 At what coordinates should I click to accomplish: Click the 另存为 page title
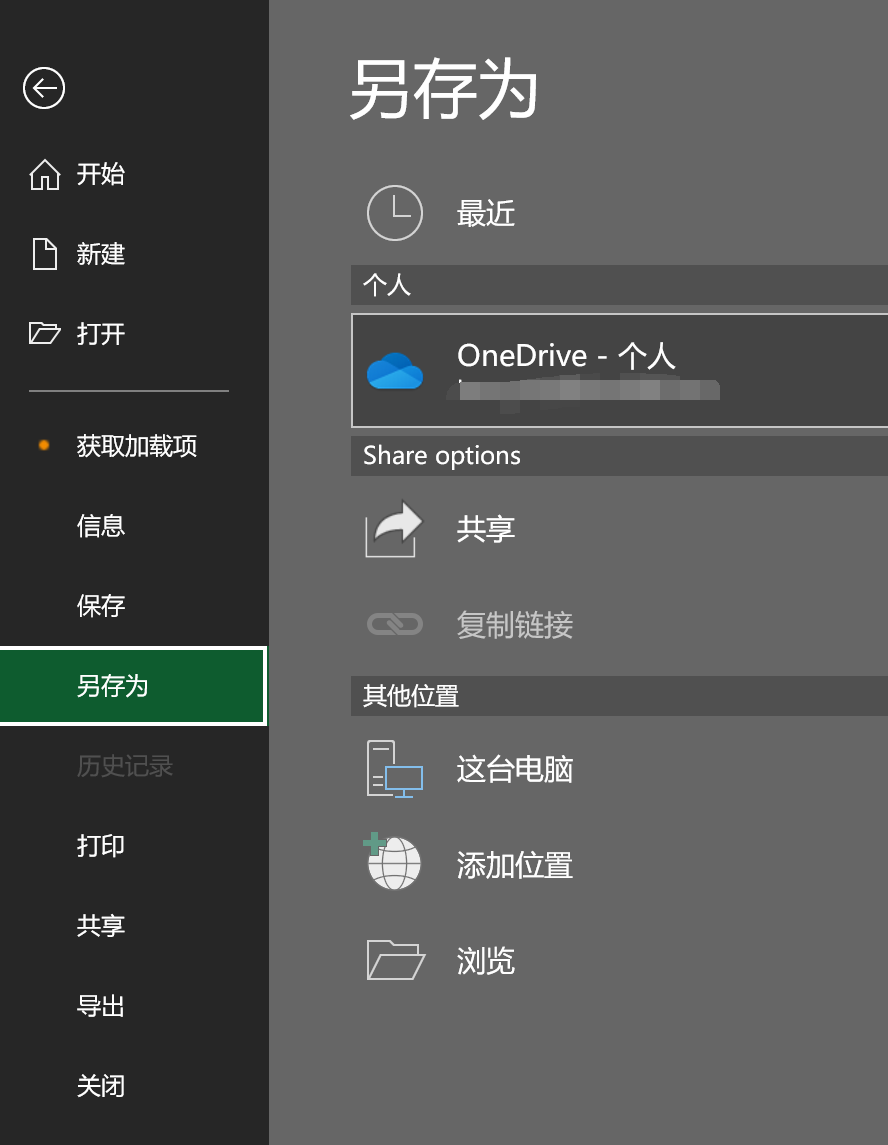tap(443, 89)
